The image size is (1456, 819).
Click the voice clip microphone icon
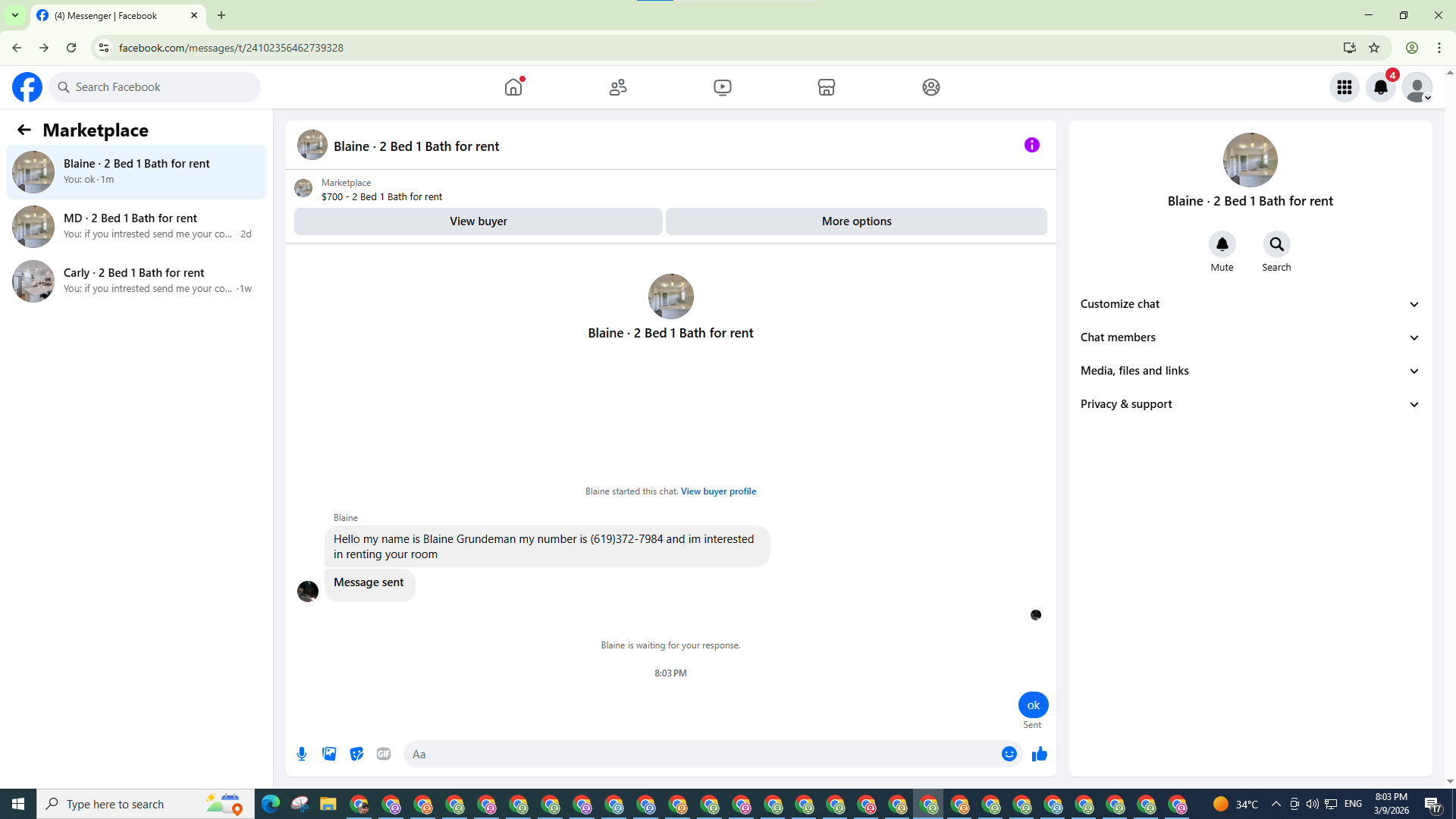(302, 754)
